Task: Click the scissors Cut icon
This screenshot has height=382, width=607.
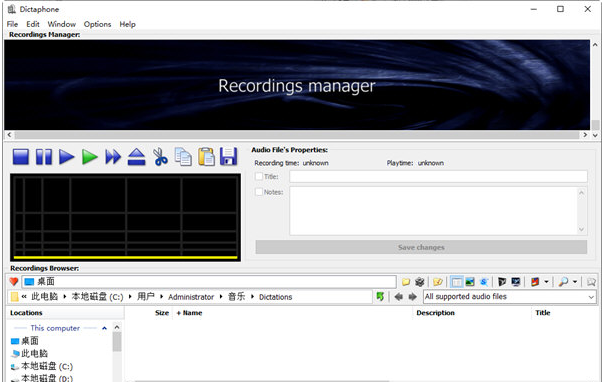Action: coord(160,157)
